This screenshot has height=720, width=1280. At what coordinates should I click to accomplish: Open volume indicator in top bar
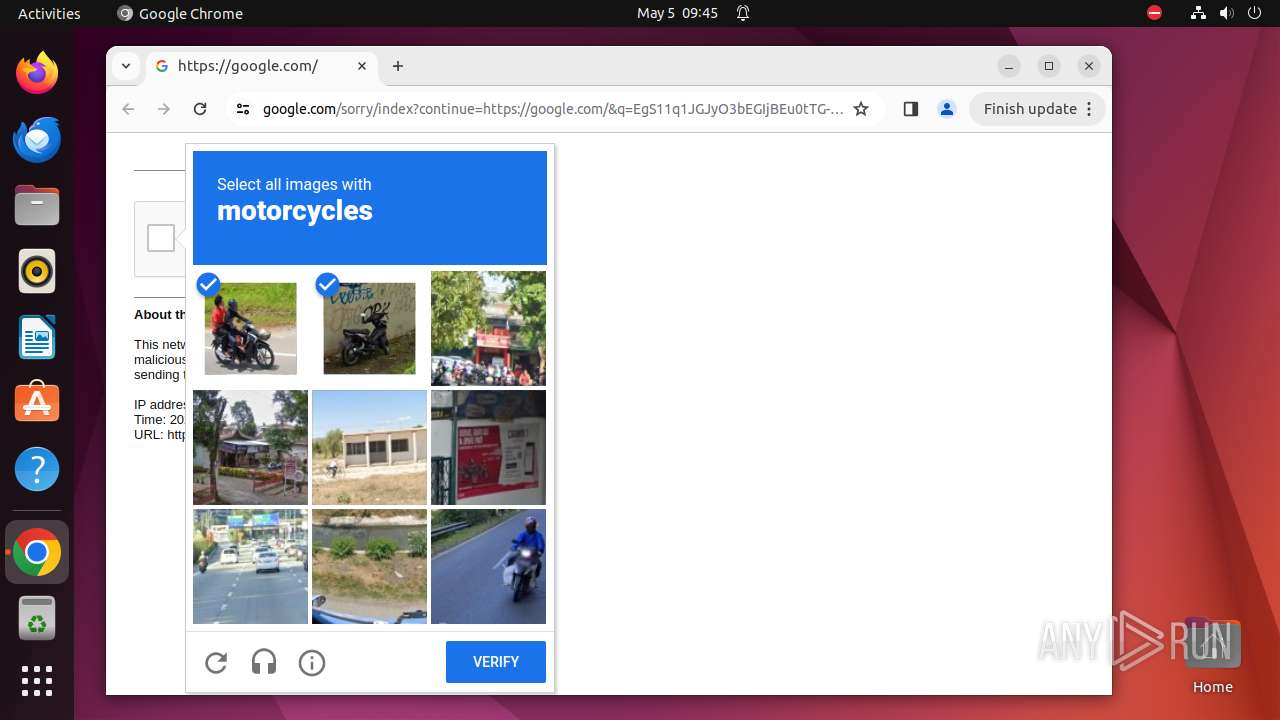pyautogui.click(x=1227, y=13)
